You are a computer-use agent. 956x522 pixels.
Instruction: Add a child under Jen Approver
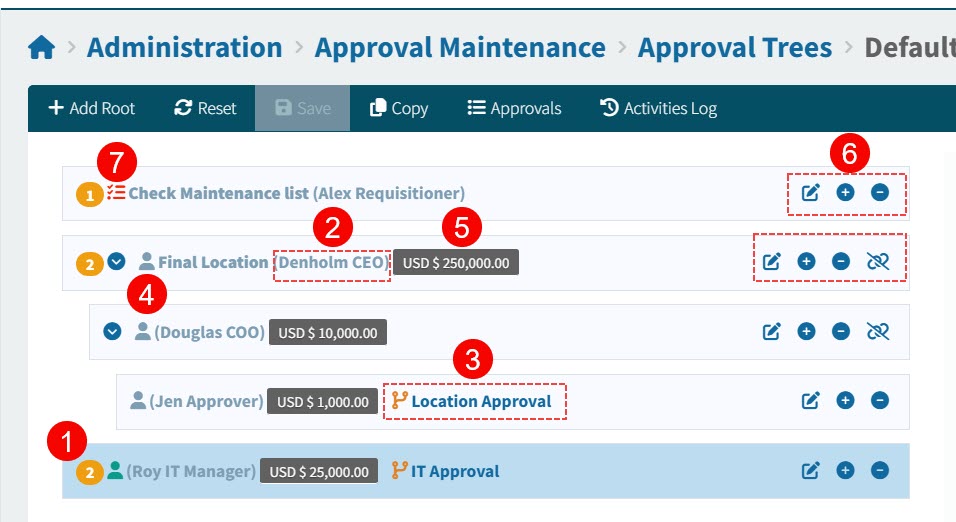845,401
